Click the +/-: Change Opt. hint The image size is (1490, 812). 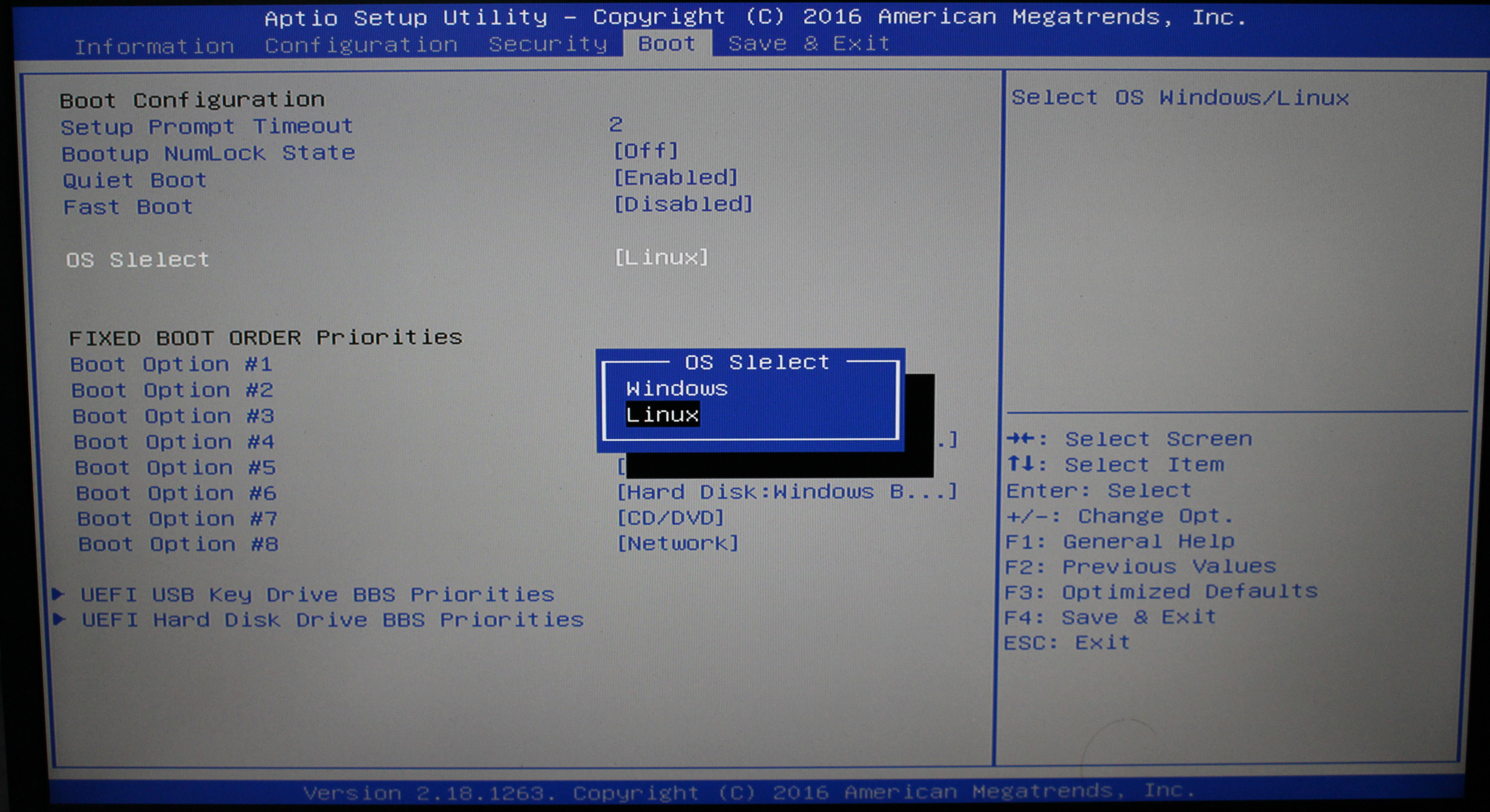[1120, 516]
